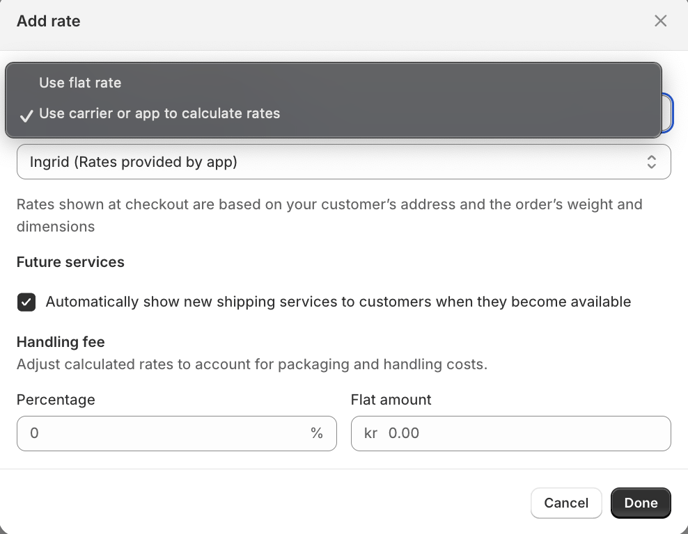
Task: Click the "Percentage" field label
Action: (56, 400)
